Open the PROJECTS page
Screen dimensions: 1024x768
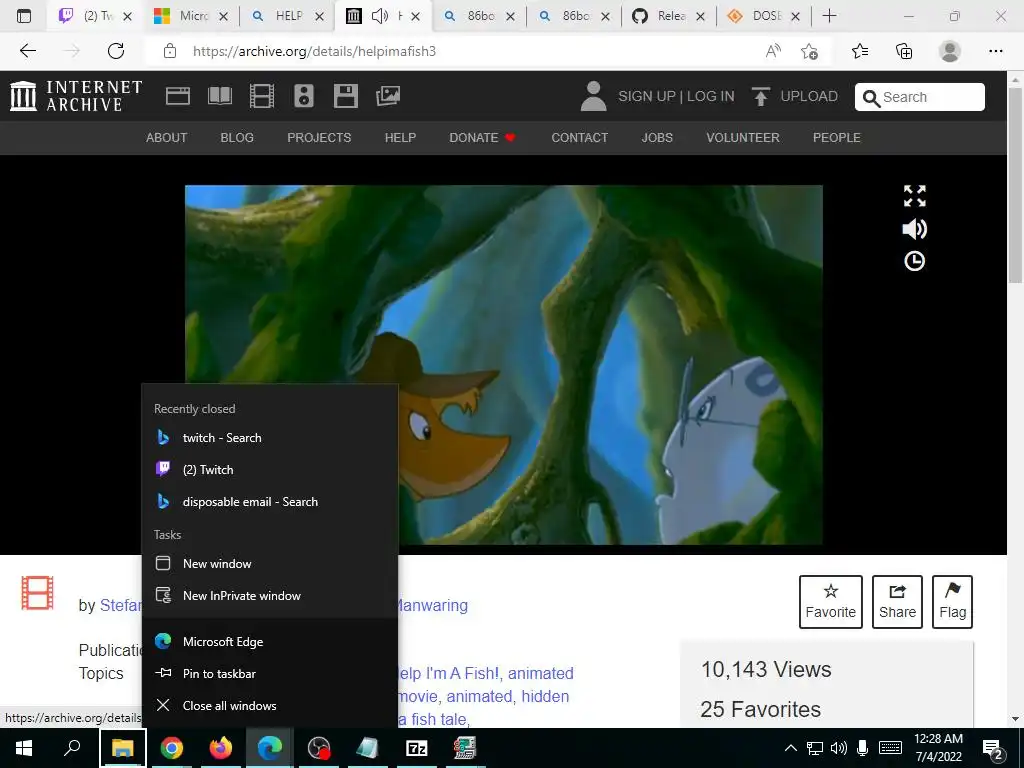click(x=319, y=138)
